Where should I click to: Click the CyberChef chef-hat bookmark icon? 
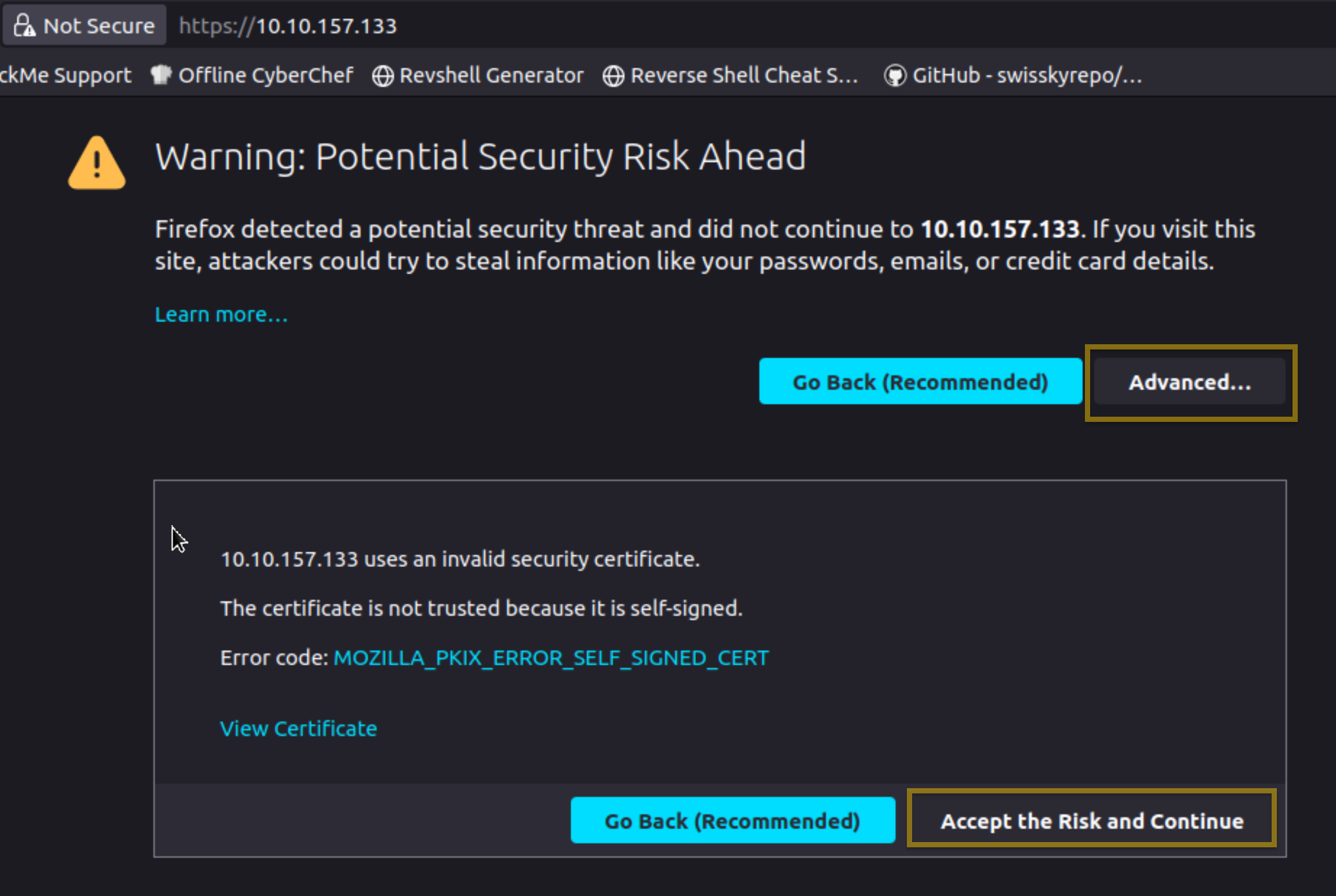click(x=161, y=75)
